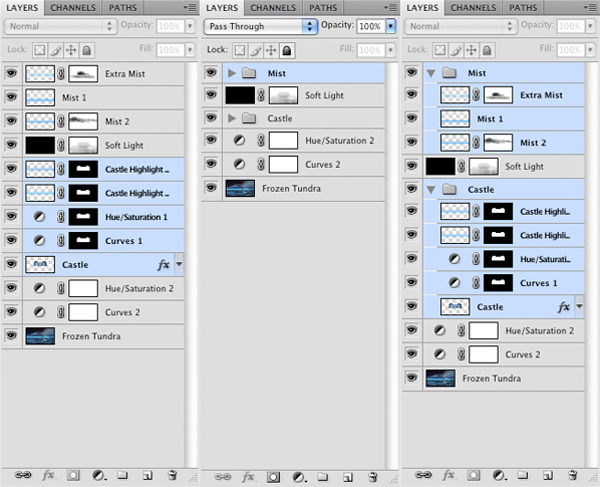Image resolution: width=600 pixels, height=487 pixels.
Task: Create new adjustment layer in the middle panel
Action: 299,477
